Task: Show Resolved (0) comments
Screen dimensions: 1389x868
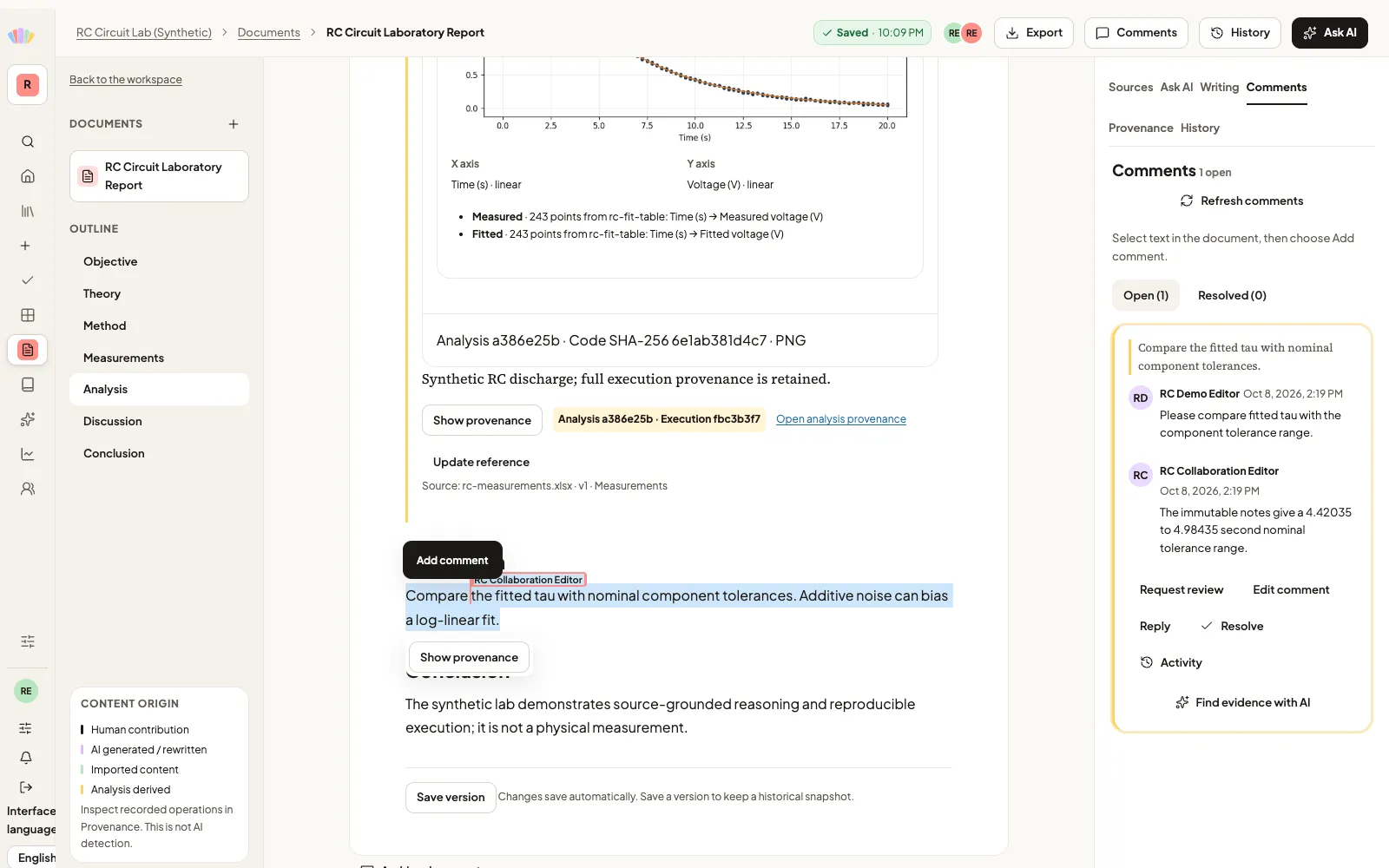Action: (x=1232, y=295)
